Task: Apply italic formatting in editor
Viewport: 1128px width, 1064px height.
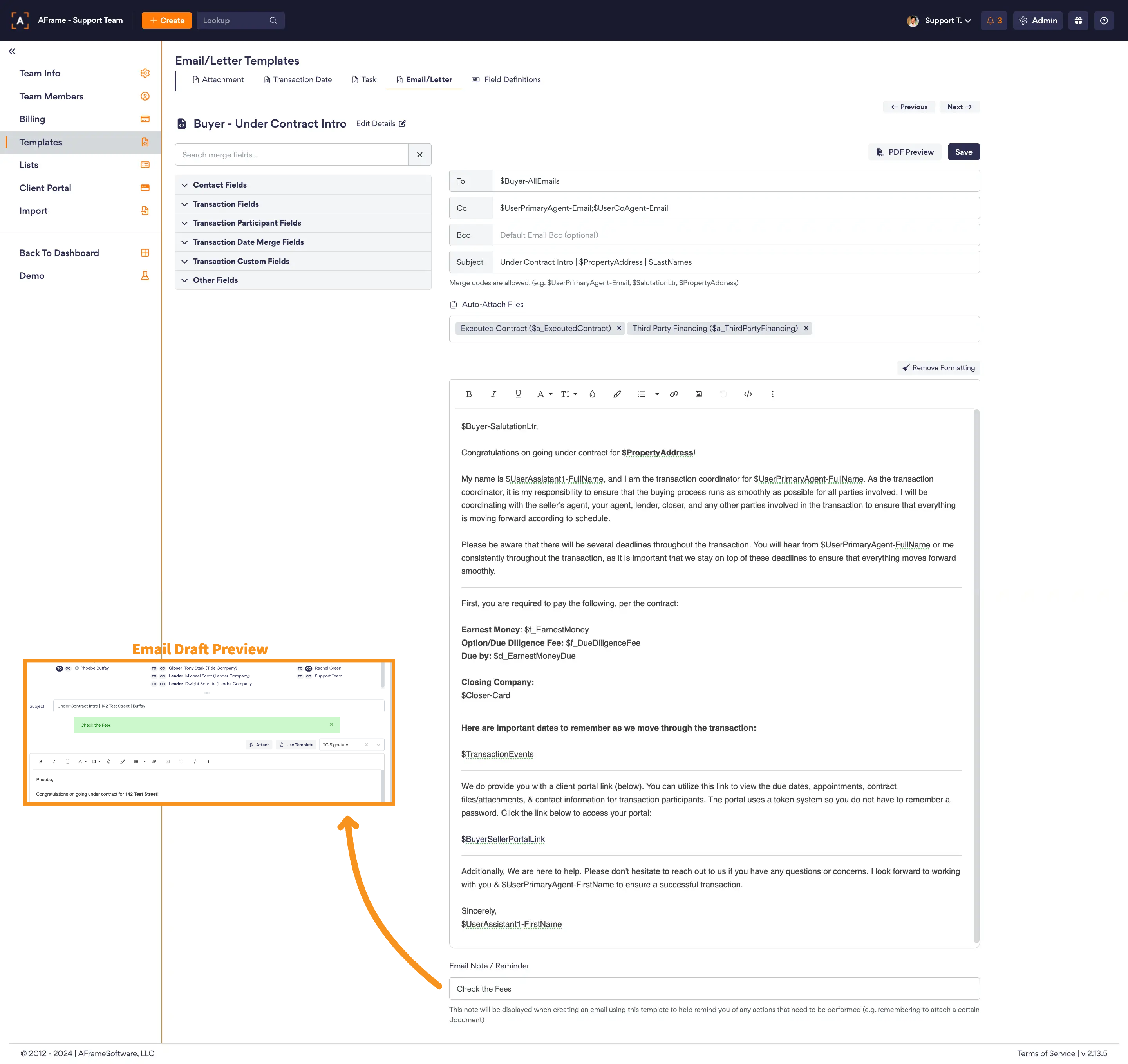Action: [x=493, y=394]
